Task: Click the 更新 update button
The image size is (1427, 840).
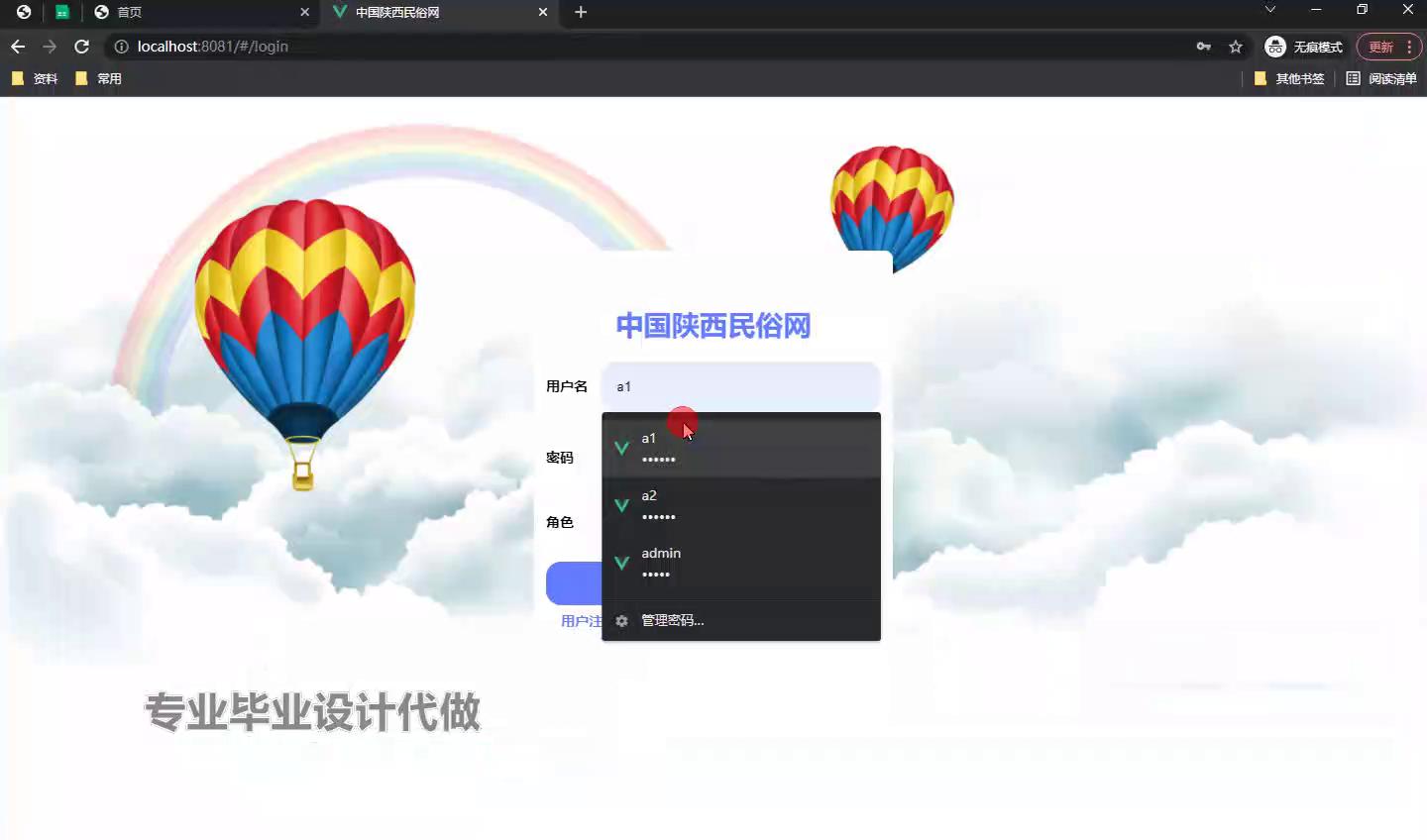Action: coord(1380,47)
